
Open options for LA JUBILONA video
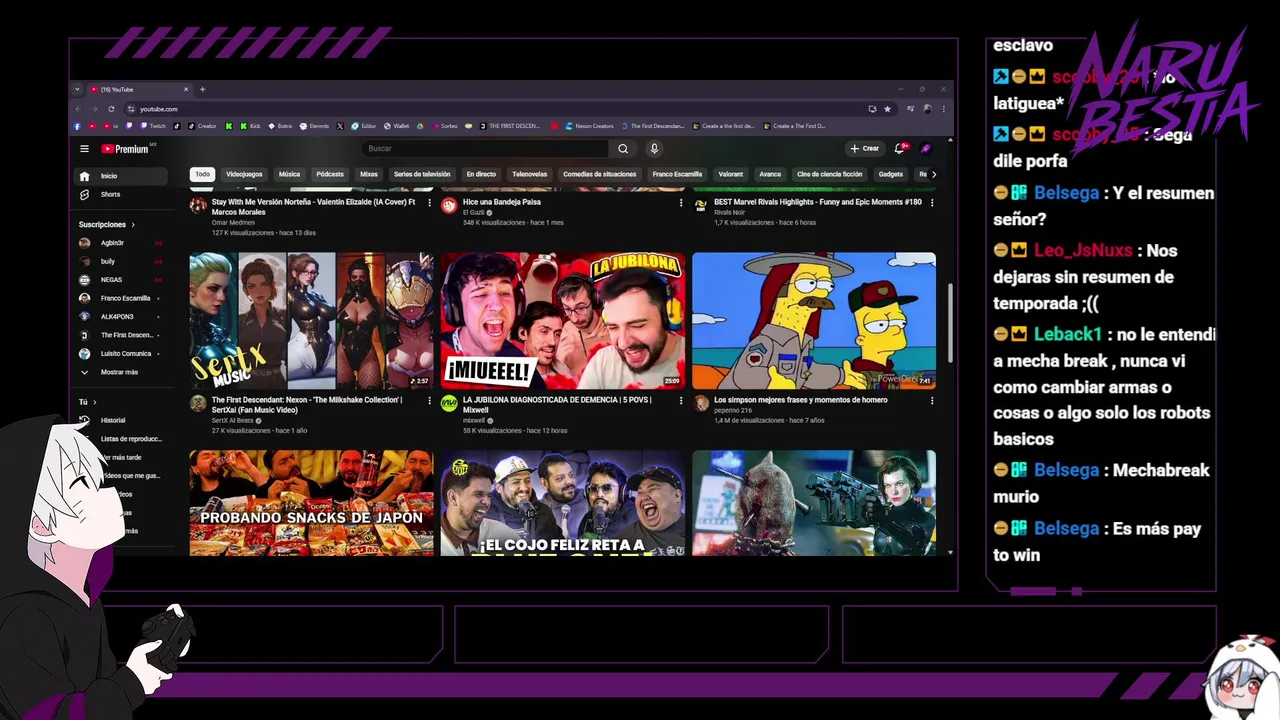[x=681, y=401]
